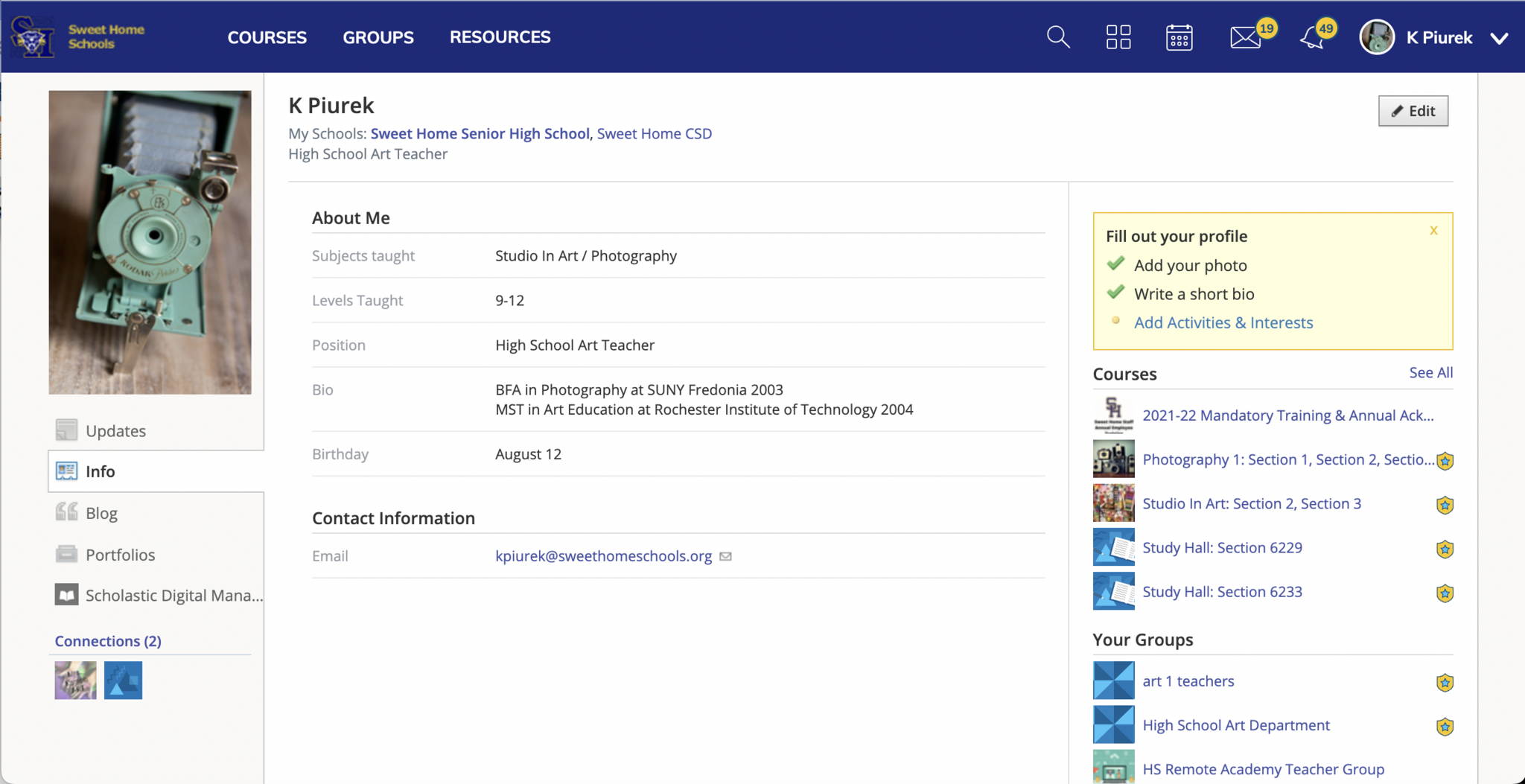
Task: Open the app grid icon
Action: [x=1118, y=37]
